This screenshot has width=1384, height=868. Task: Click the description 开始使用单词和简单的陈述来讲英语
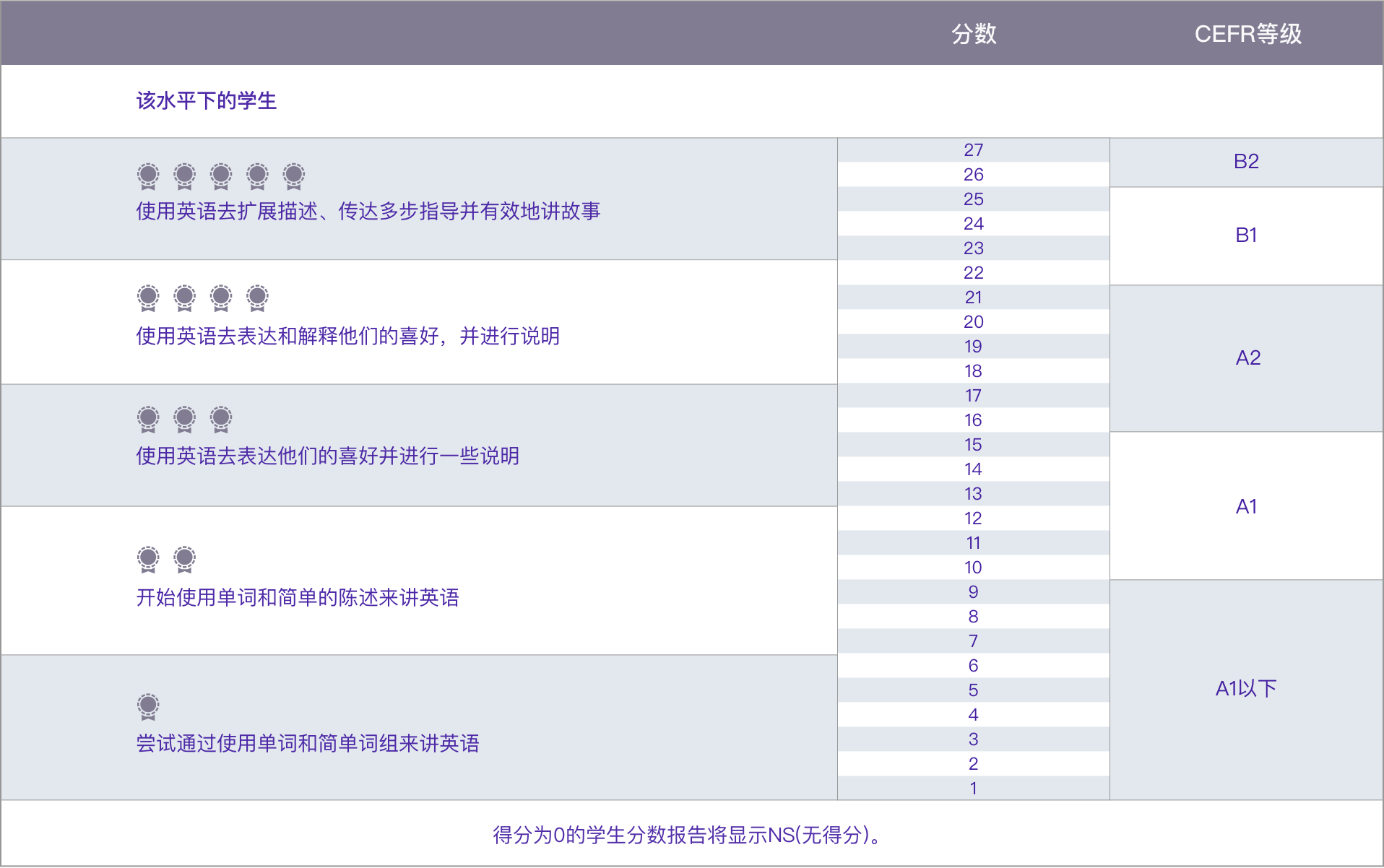pos(298,597)
